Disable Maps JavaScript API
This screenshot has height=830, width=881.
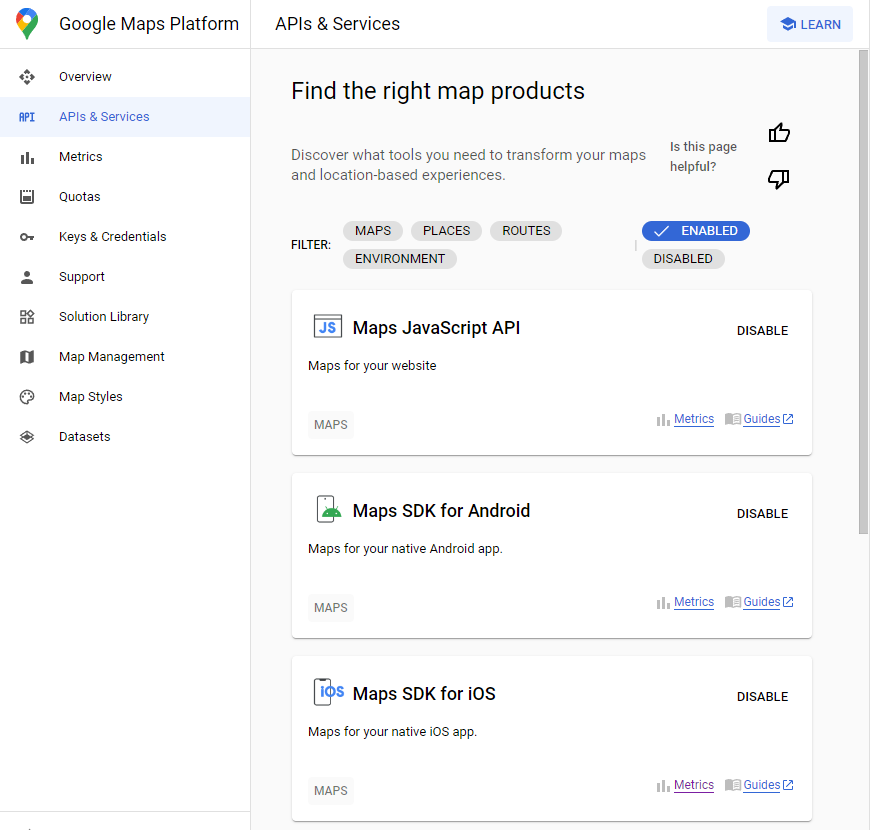coord(762,331)
